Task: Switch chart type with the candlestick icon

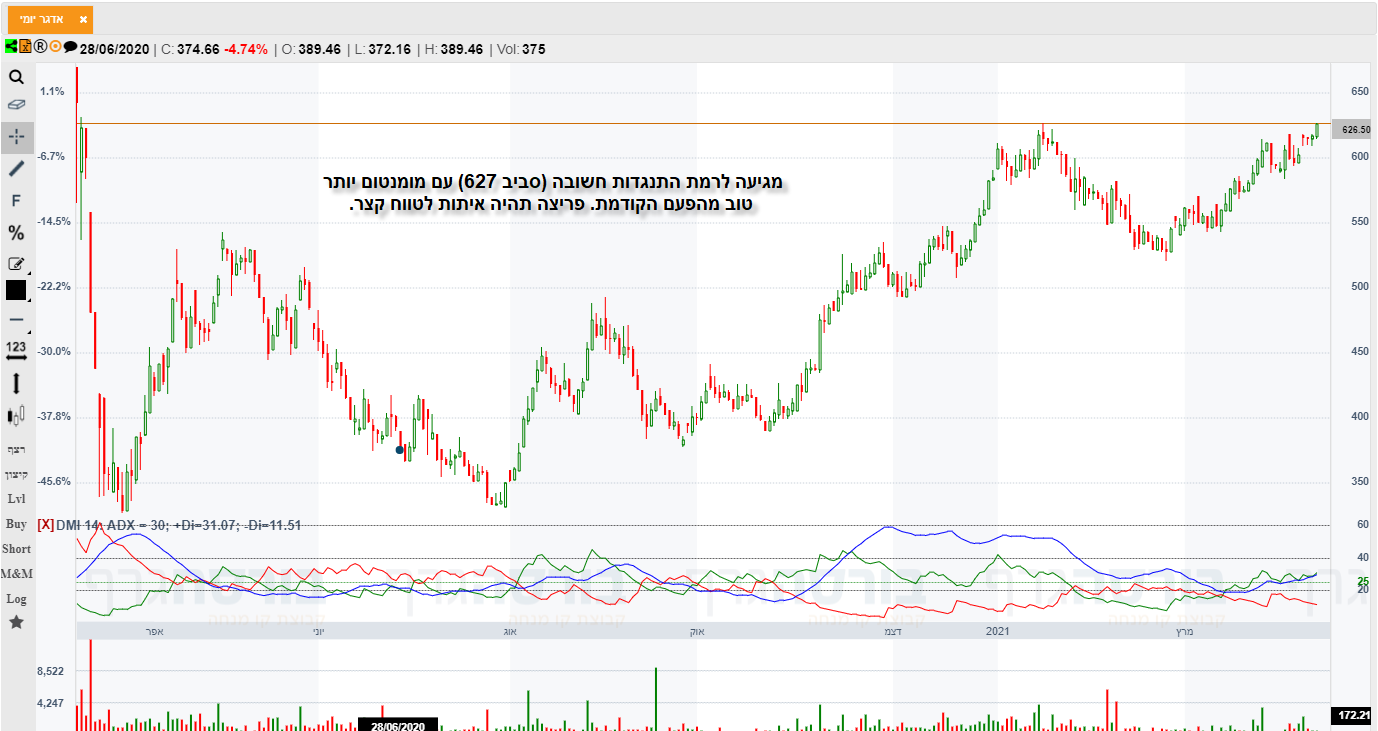Action: 16,415
